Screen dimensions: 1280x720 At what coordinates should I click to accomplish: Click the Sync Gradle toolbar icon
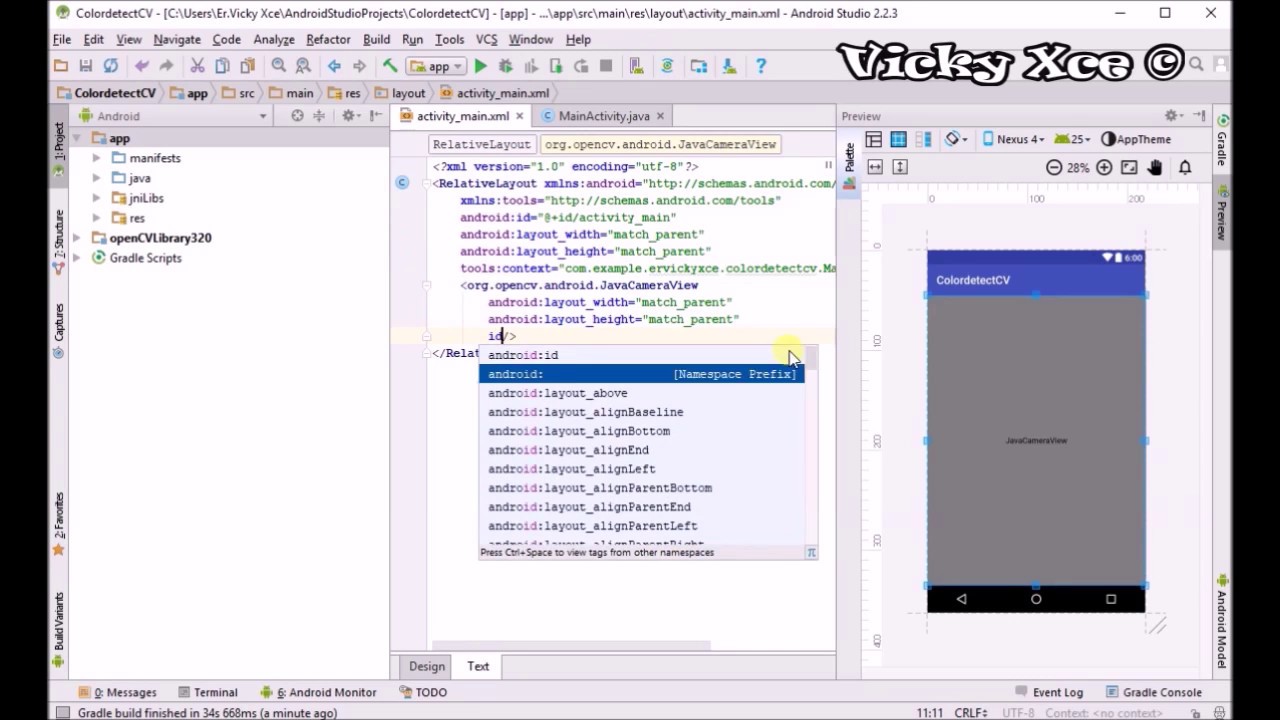pos(668,66)
